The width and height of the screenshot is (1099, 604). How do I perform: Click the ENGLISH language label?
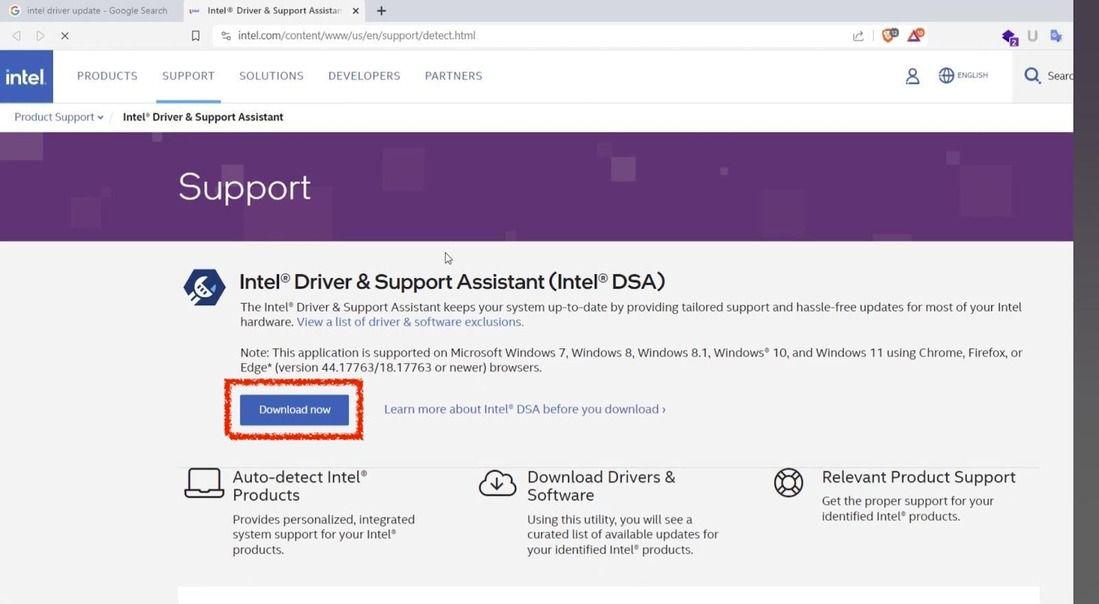pos(973,76)
